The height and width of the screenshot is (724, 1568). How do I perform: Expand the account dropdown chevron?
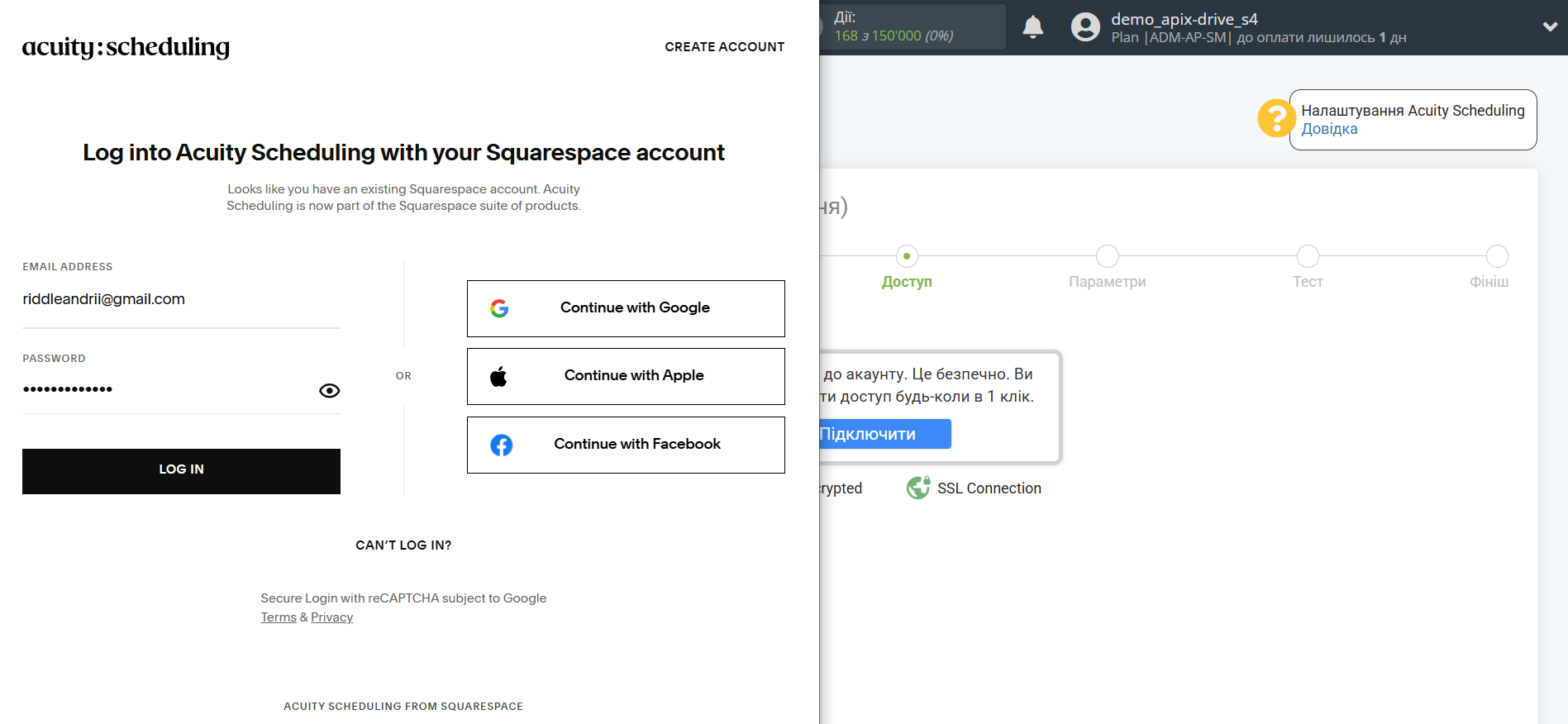(1550, 26)
